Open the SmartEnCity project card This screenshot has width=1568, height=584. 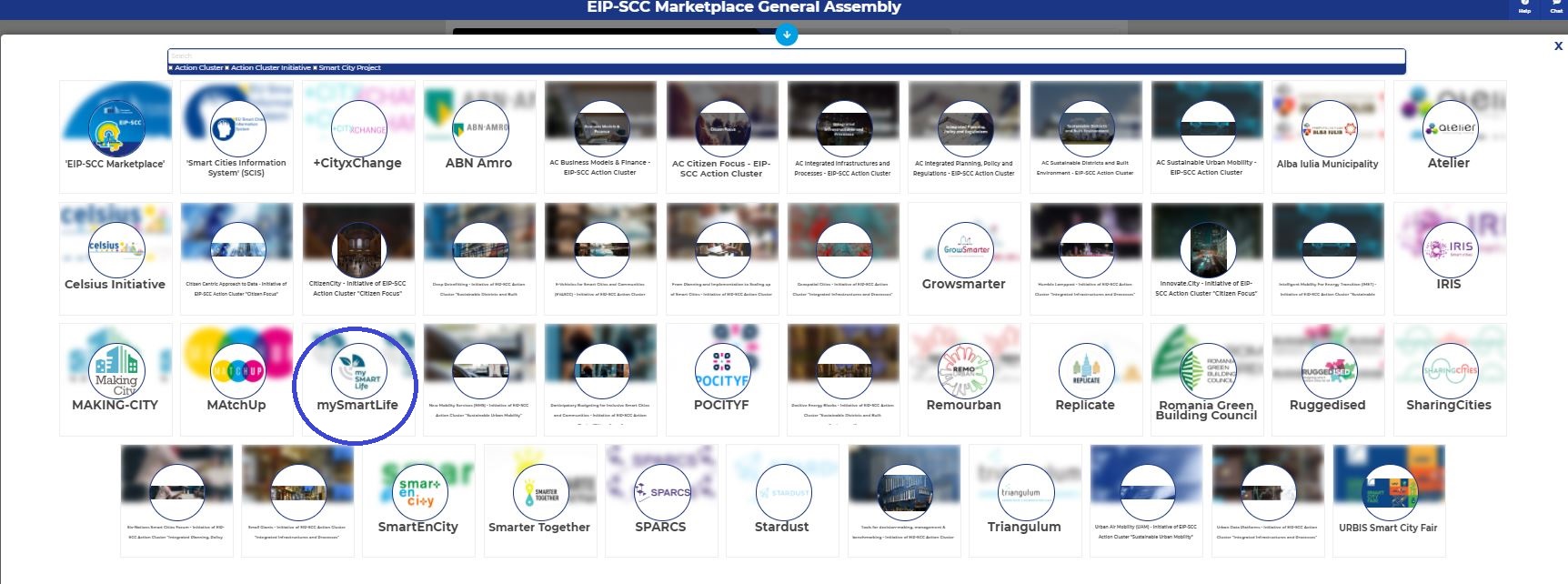coord(418,500)
